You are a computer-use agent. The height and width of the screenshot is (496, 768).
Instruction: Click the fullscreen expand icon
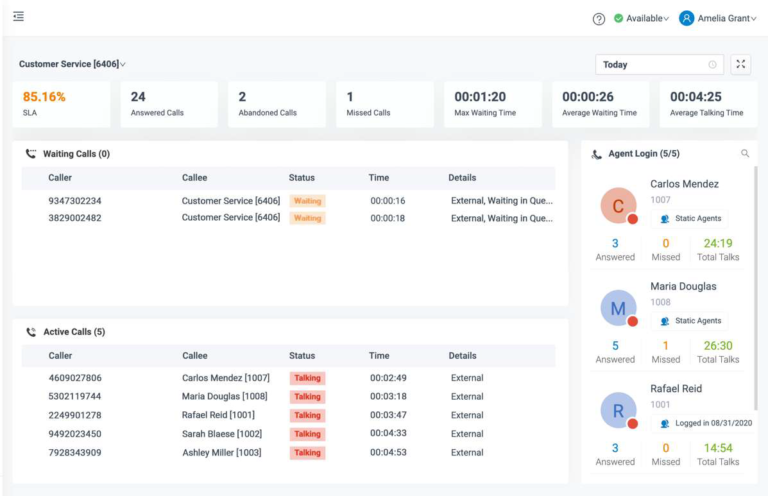[x=741, y=64]
